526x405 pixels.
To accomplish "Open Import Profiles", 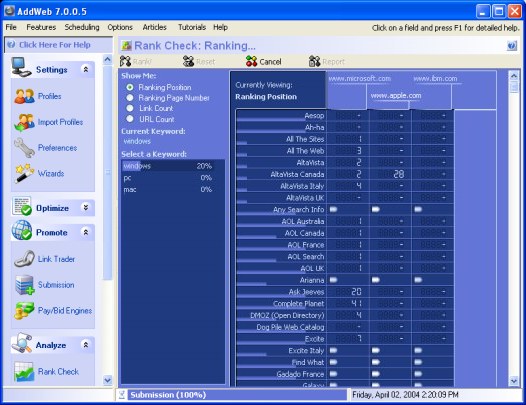I will pos(48,122).
